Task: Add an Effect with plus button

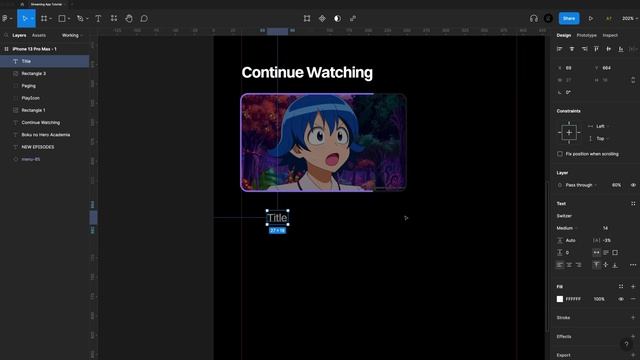Action: click(x=633, y=337)
